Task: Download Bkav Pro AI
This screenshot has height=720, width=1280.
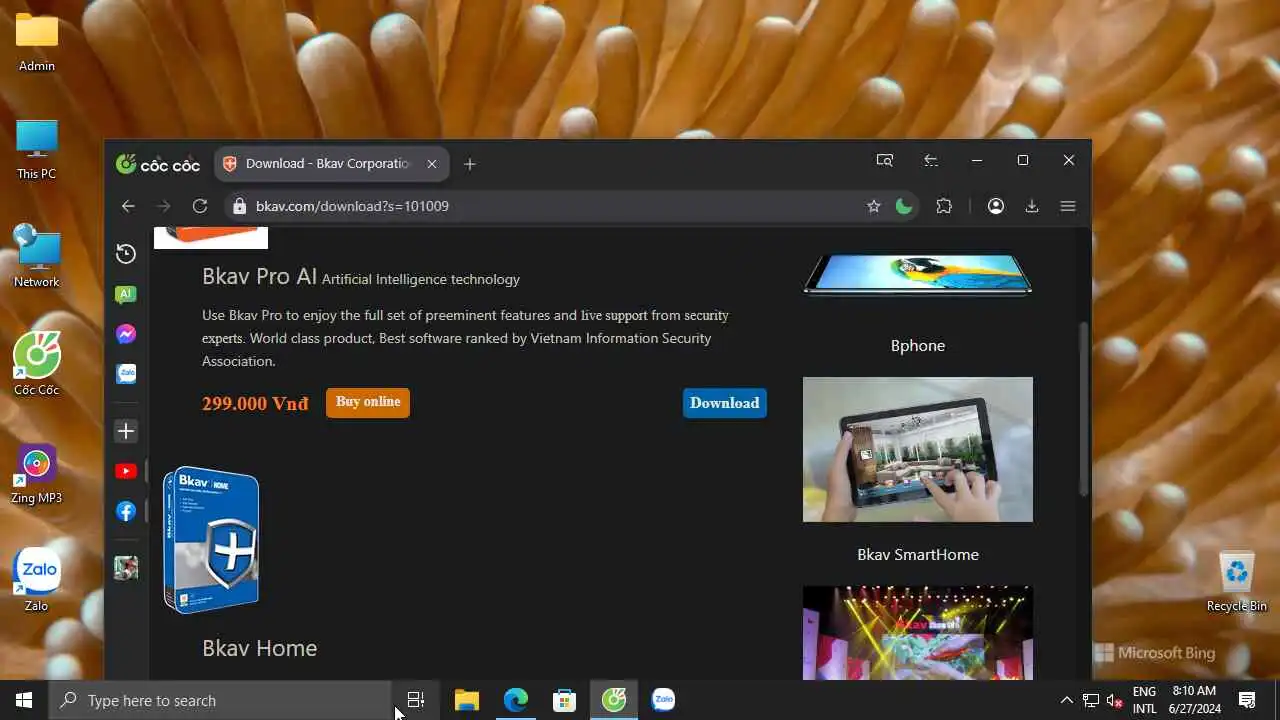Action: click(x=725, y=403)
